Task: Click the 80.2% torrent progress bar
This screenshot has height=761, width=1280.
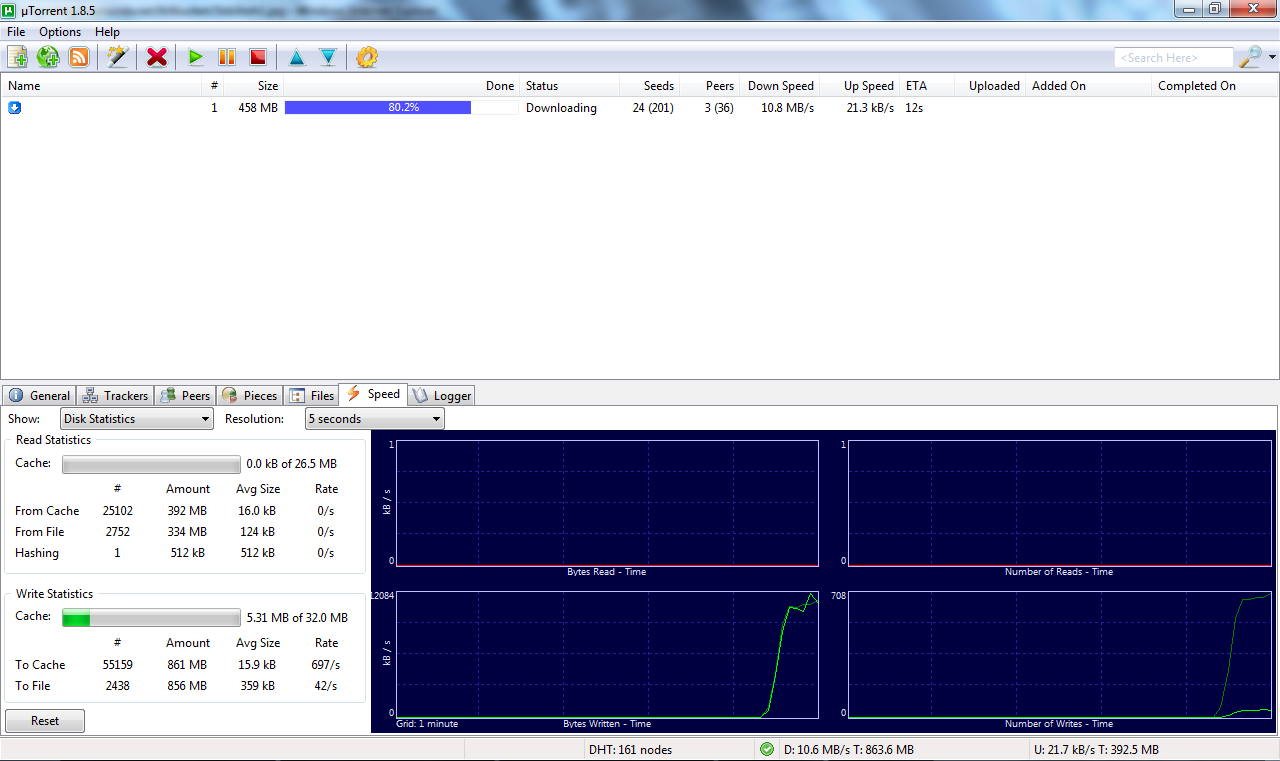Action: (401, 107)
